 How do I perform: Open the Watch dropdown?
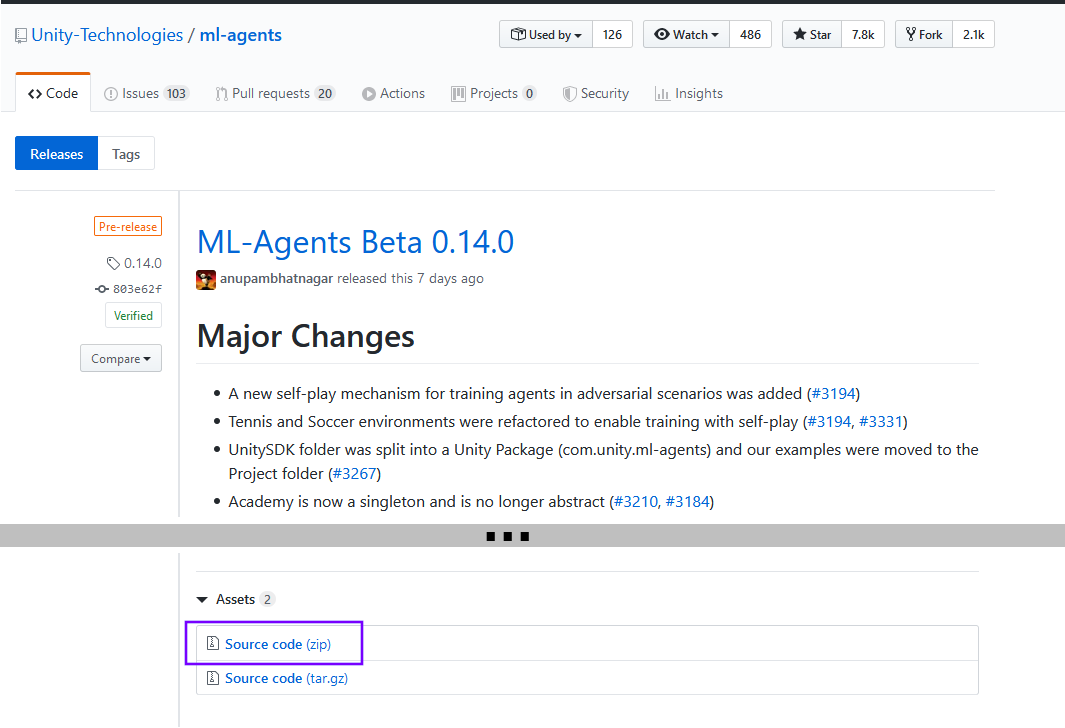pos(687,34)
